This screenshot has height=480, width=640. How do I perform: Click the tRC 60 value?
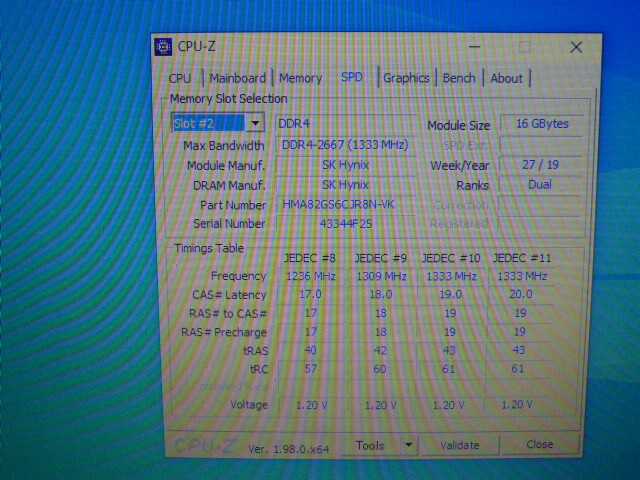click(380, 369)
